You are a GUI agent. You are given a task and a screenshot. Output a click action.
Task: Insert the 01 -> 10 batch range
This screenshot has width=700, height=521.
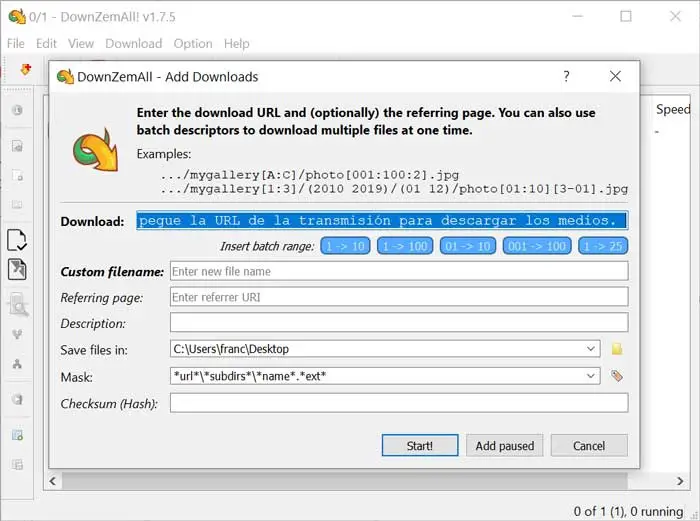(468, 246)
